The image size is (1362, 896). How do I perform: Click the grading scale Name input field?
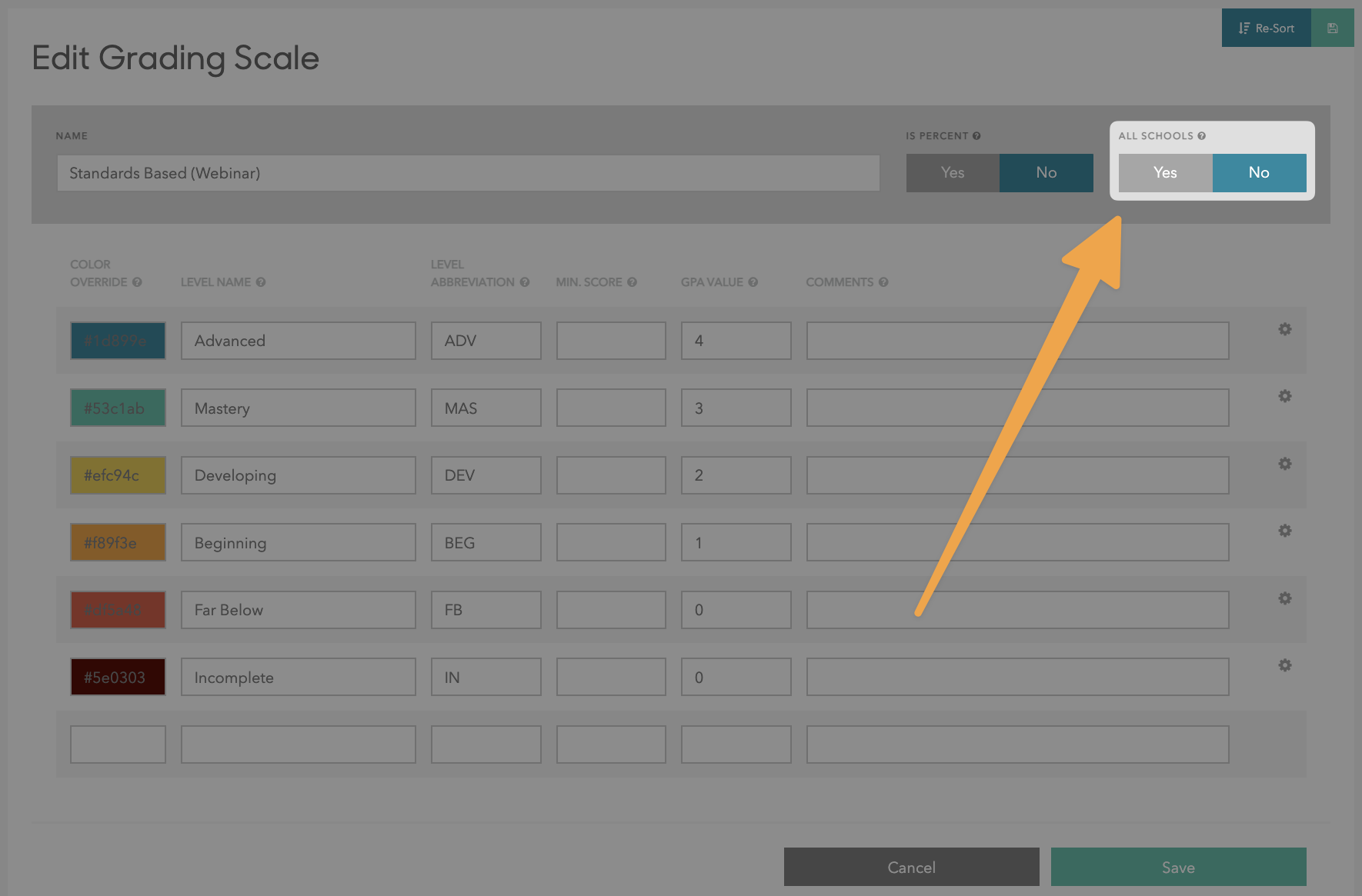tap(468, 173)
